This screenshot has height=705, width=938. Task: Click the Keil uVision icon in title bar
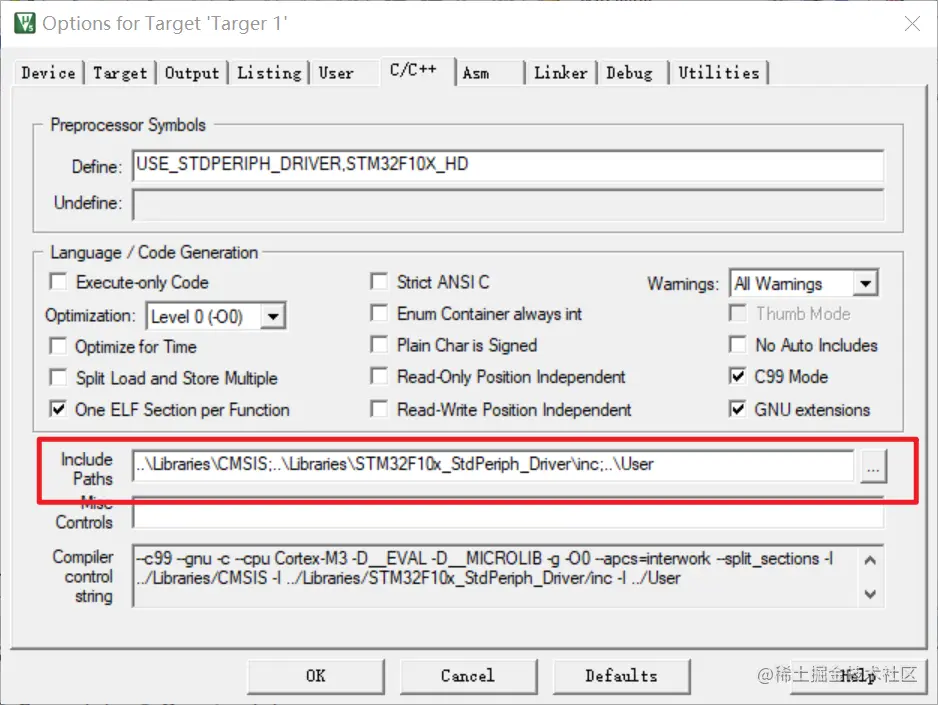tap(25, 23)
